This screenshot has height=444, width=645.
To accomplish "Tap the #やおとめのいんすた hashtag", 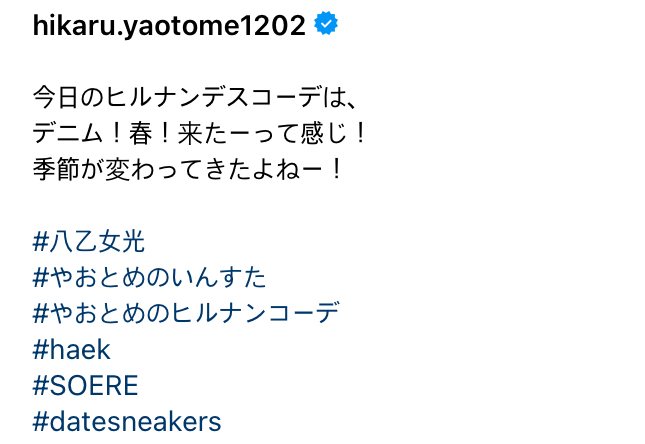I will coord(150,276).
